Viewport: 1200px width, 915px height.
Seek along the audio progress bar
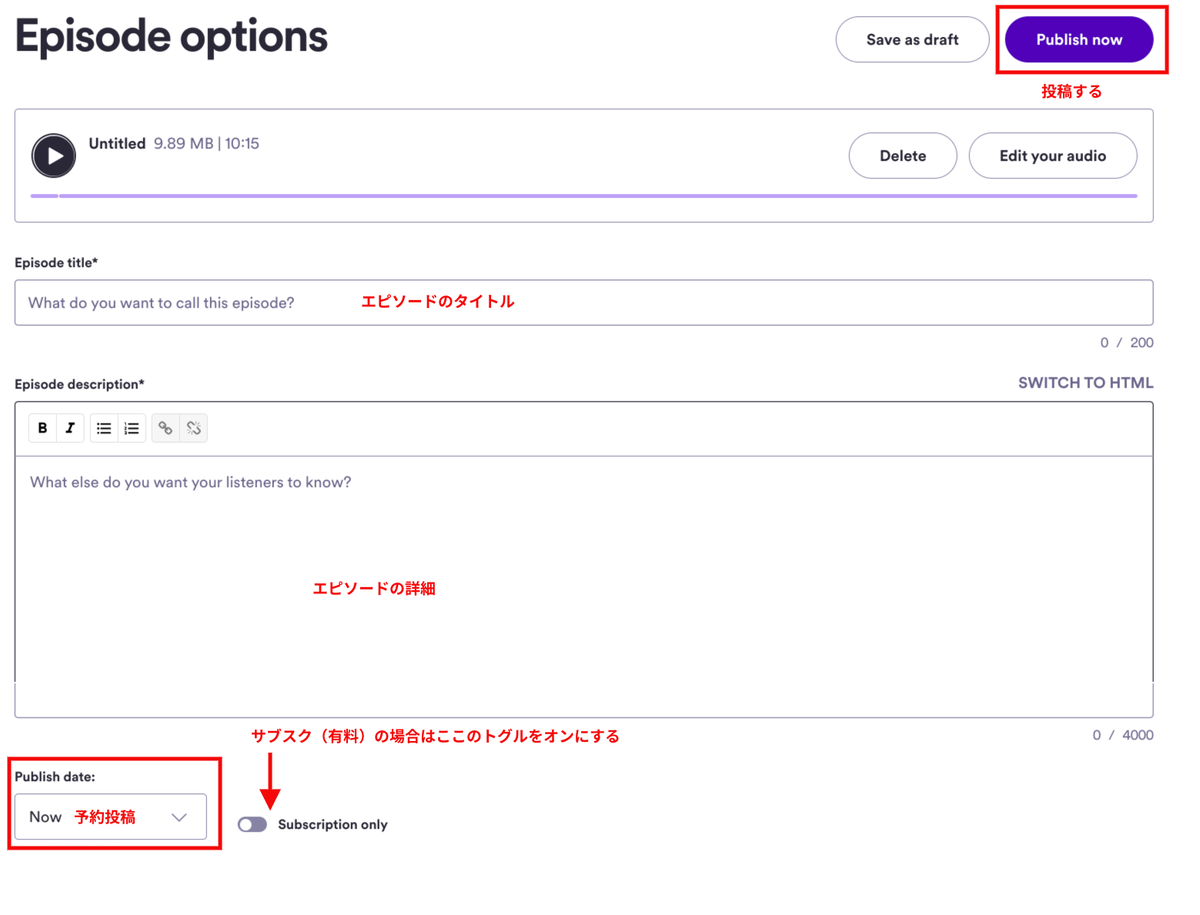click(584, 196)
